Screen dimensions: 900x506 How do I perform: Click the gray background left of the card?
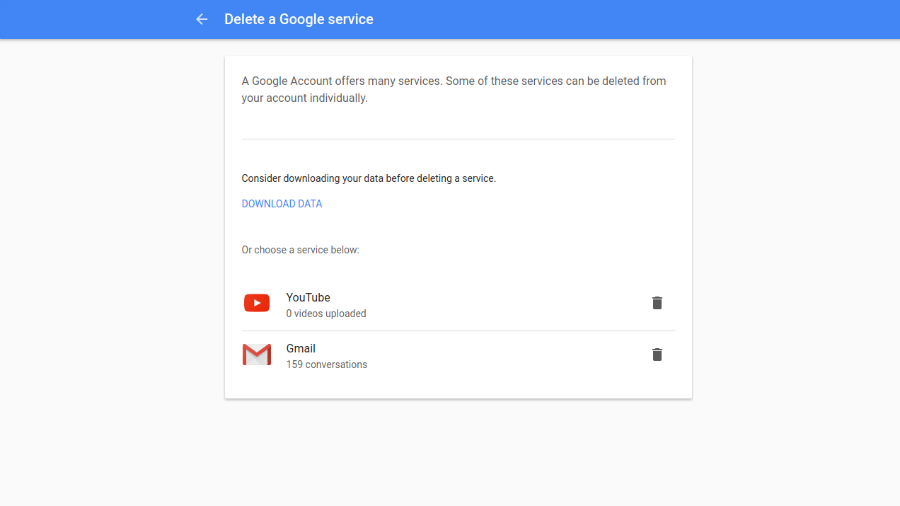coord(110,250)
